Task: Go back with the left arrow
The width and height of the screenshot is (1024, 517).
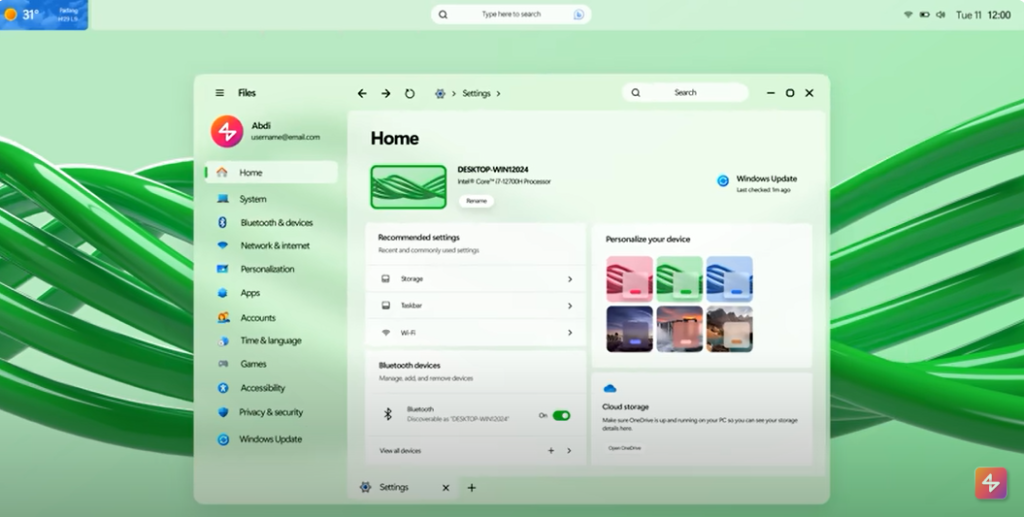Action: 362,93
